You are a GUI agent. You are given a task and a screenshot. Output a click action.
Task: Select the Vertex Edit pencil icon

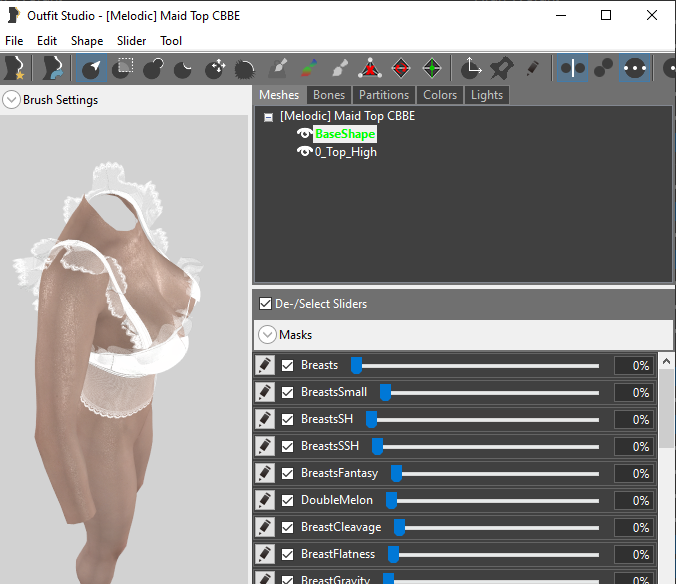tap(532, 68)
